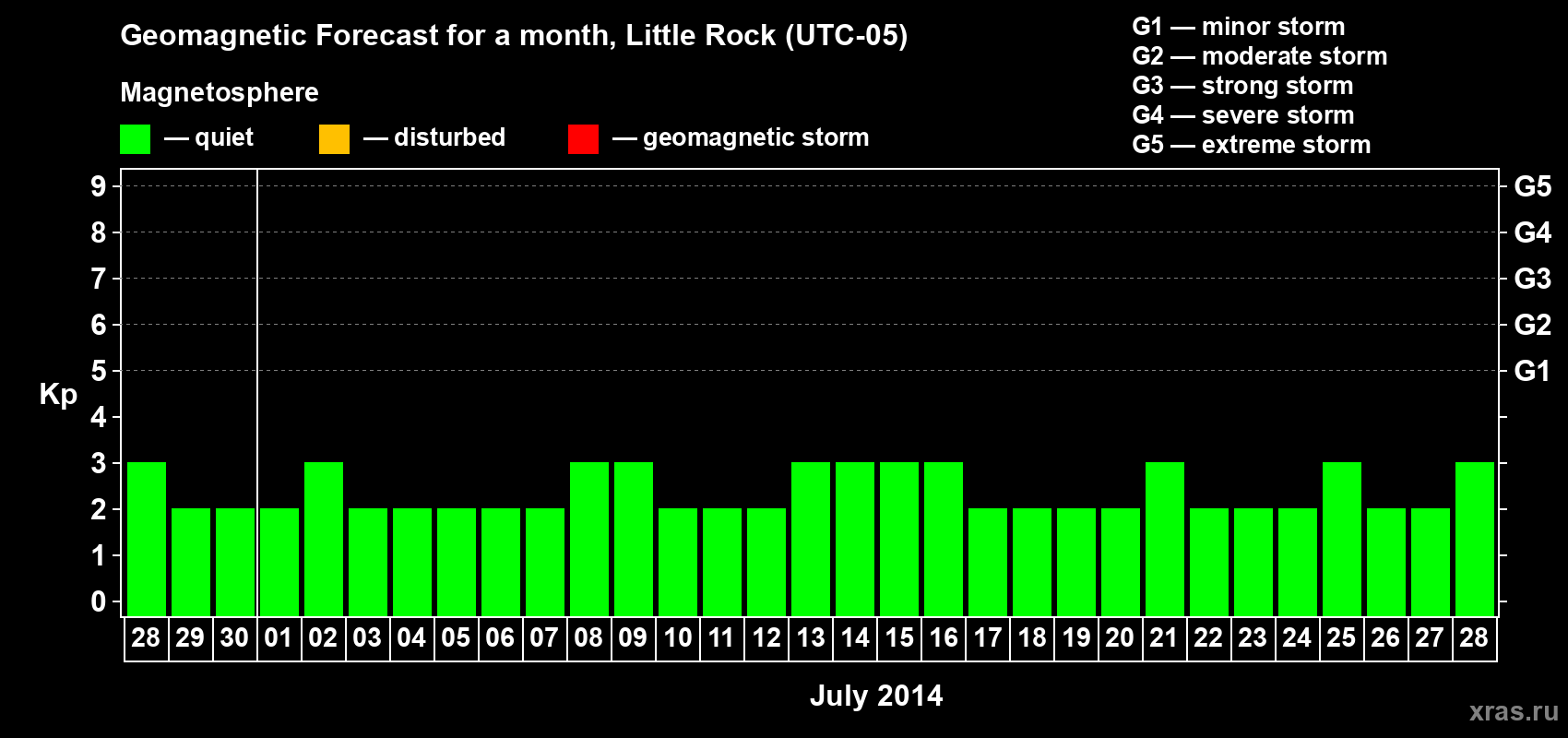
Task: Click the bar for July 05
Action: click(x=457, y=562)
